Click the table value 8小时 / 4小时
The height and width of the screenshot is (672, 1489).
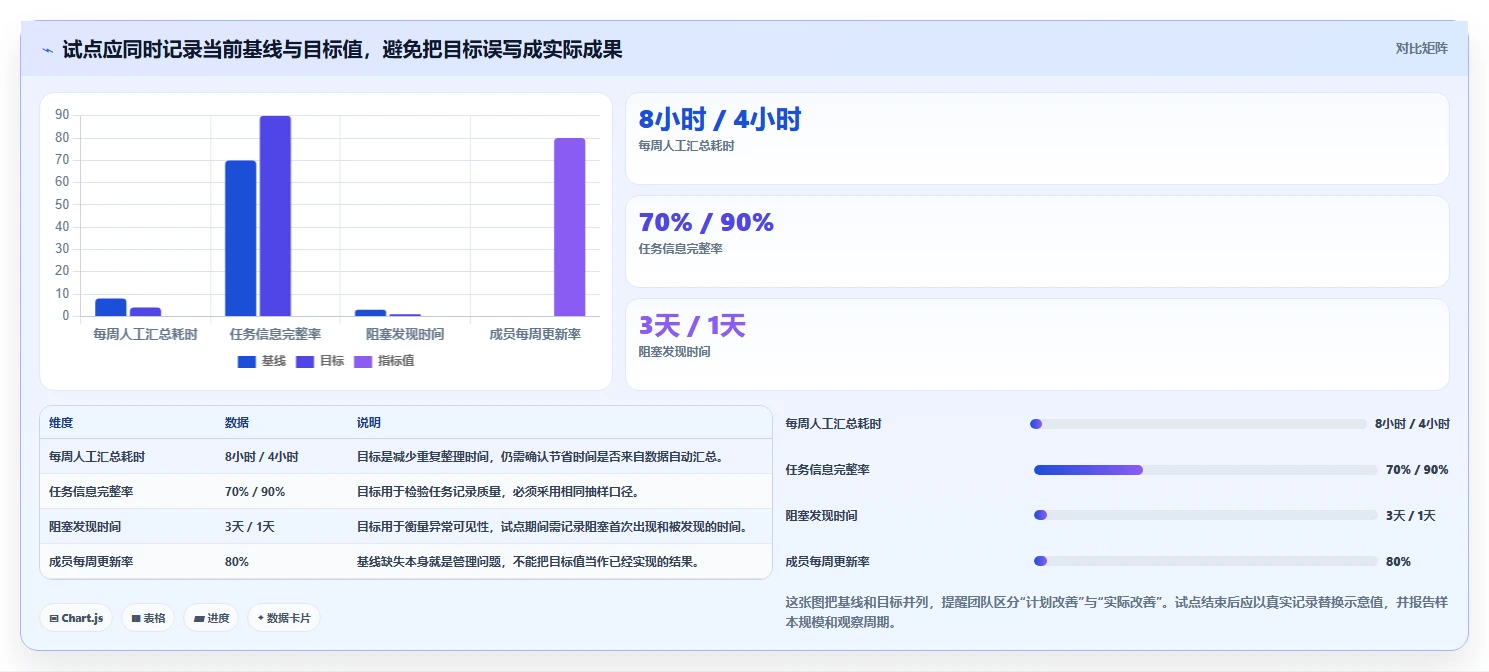262,457
